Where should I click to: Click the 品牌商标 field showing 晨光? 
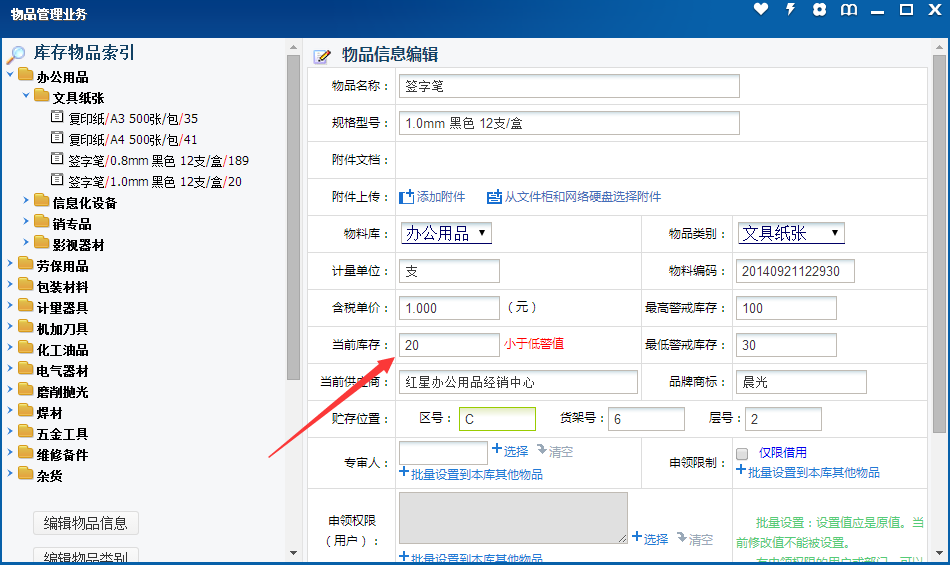click(801, 382)
